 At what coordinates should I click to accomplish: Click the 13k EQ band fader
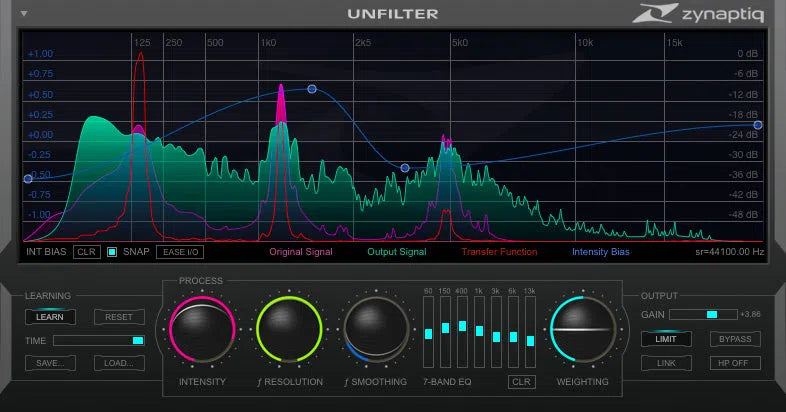click(530, 341)
